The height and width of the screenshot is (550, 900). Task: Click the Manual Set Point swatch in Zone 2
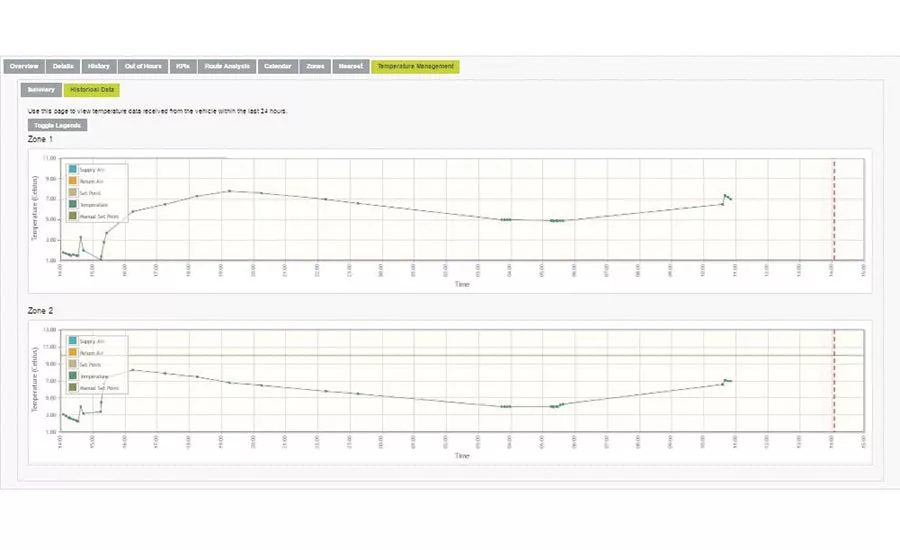pos(73,387)
